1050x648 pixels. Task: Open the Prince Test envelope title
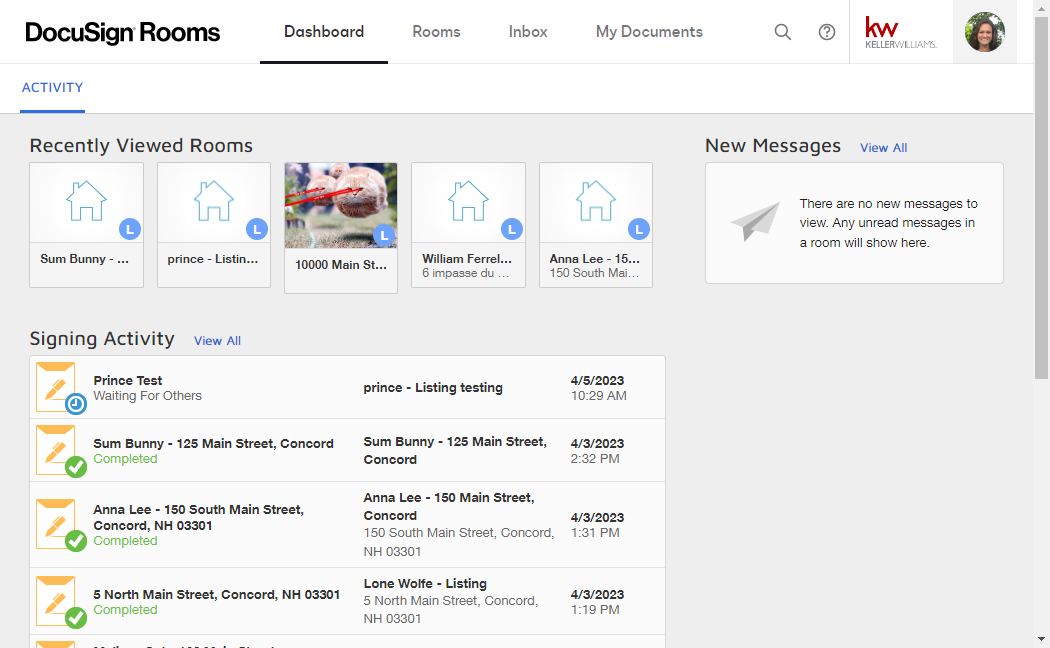(x=127, y=380)
